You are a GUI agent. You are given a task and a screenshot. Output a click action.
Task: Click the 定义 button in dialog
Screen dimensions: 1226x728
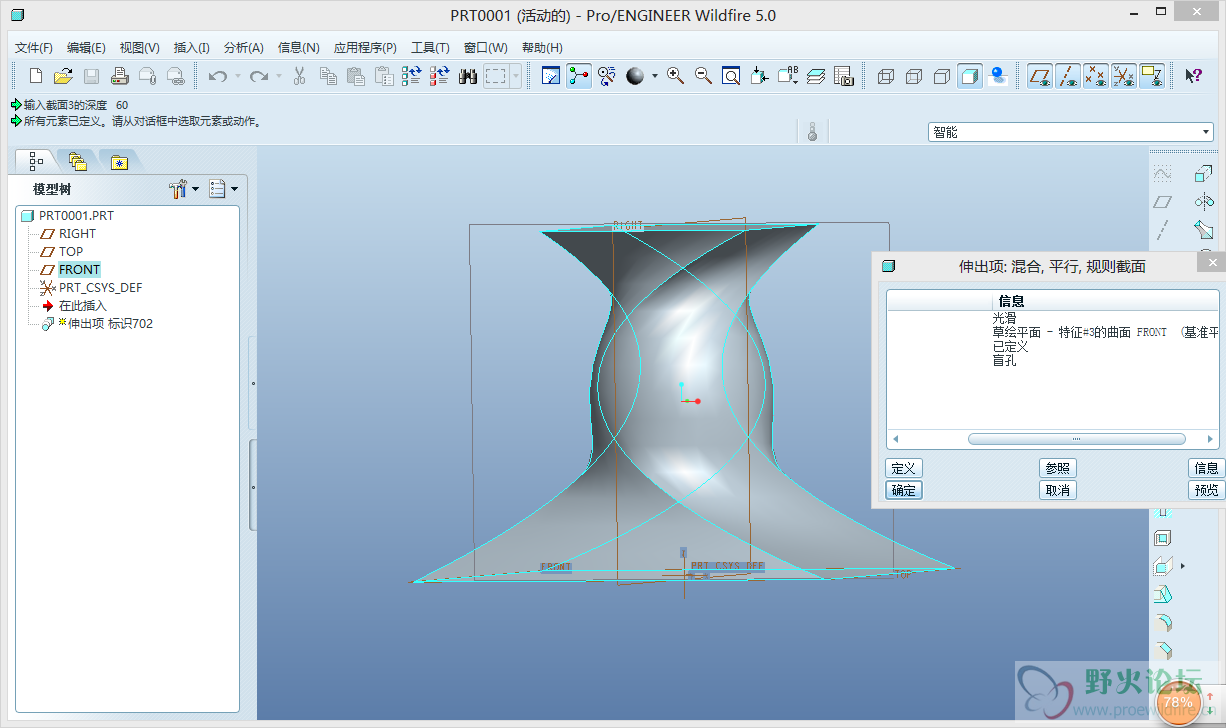point(903,468)
